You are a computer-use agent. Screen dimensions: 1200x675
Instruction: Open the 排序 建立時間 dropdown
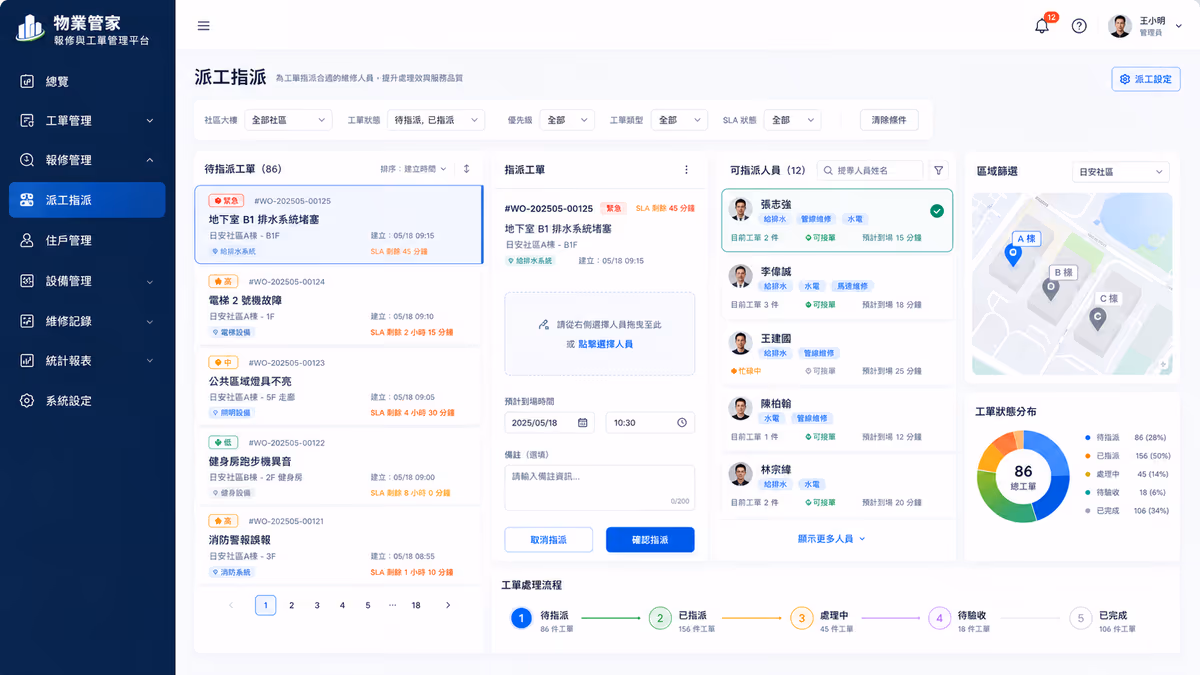click(414, 169)
